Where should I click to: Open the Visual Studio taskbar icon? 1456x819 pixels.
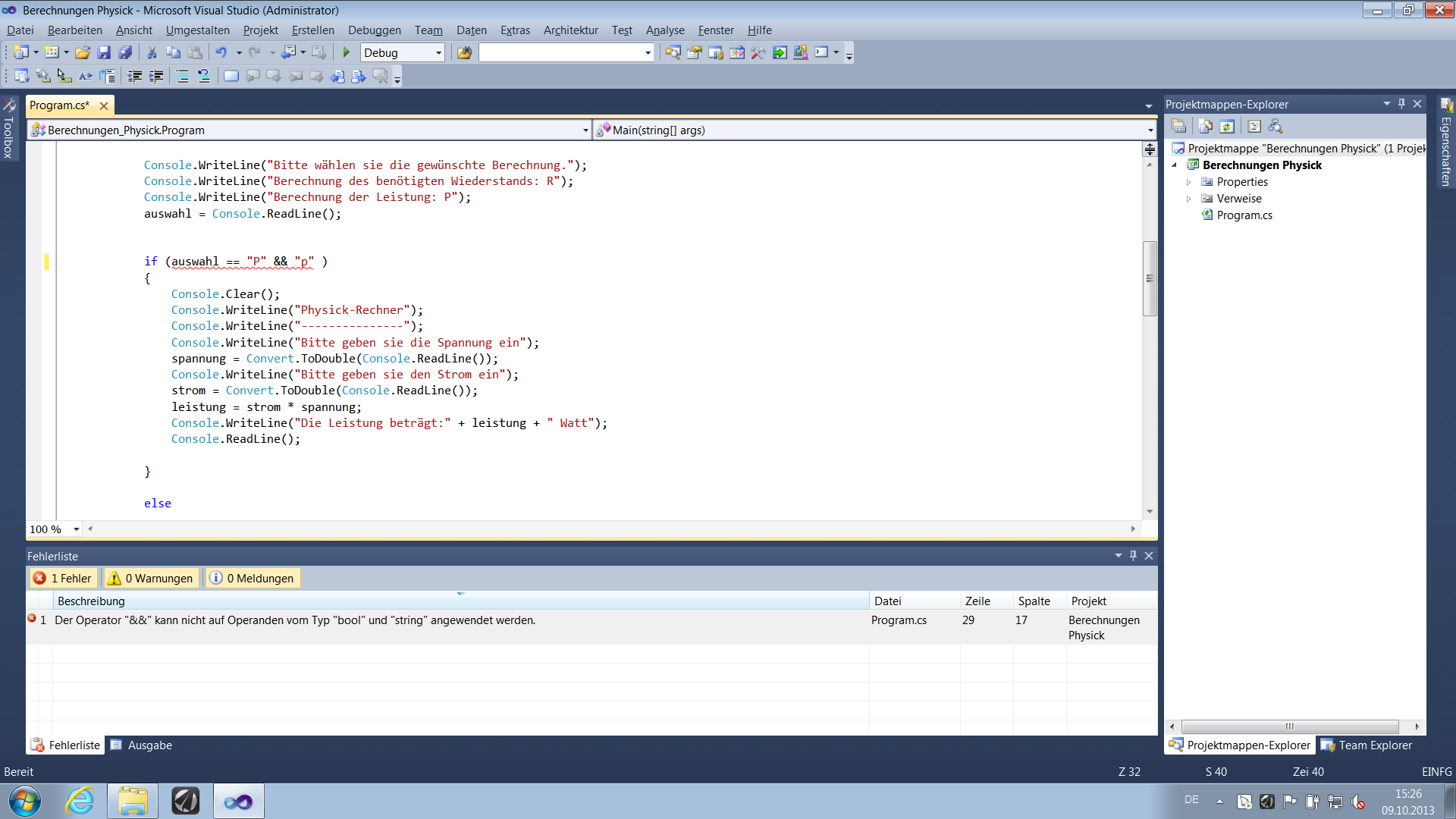pyautogui.click(x=238, y=801)
